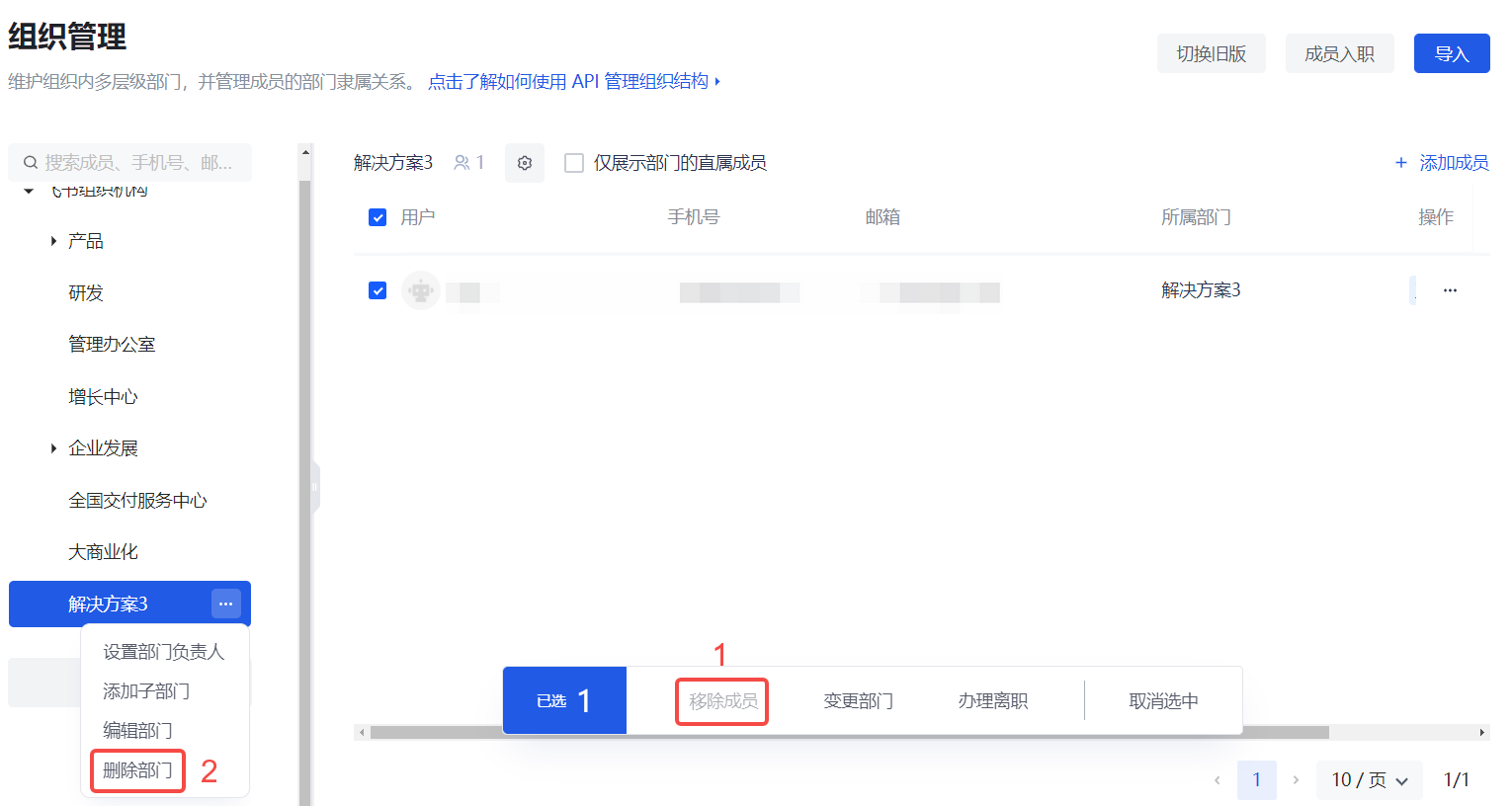Image resolution: width=1512 pixels, height=806 pixels.
Task: Uncheck the selected member row checkbox
Action: (x=378, y=290)
